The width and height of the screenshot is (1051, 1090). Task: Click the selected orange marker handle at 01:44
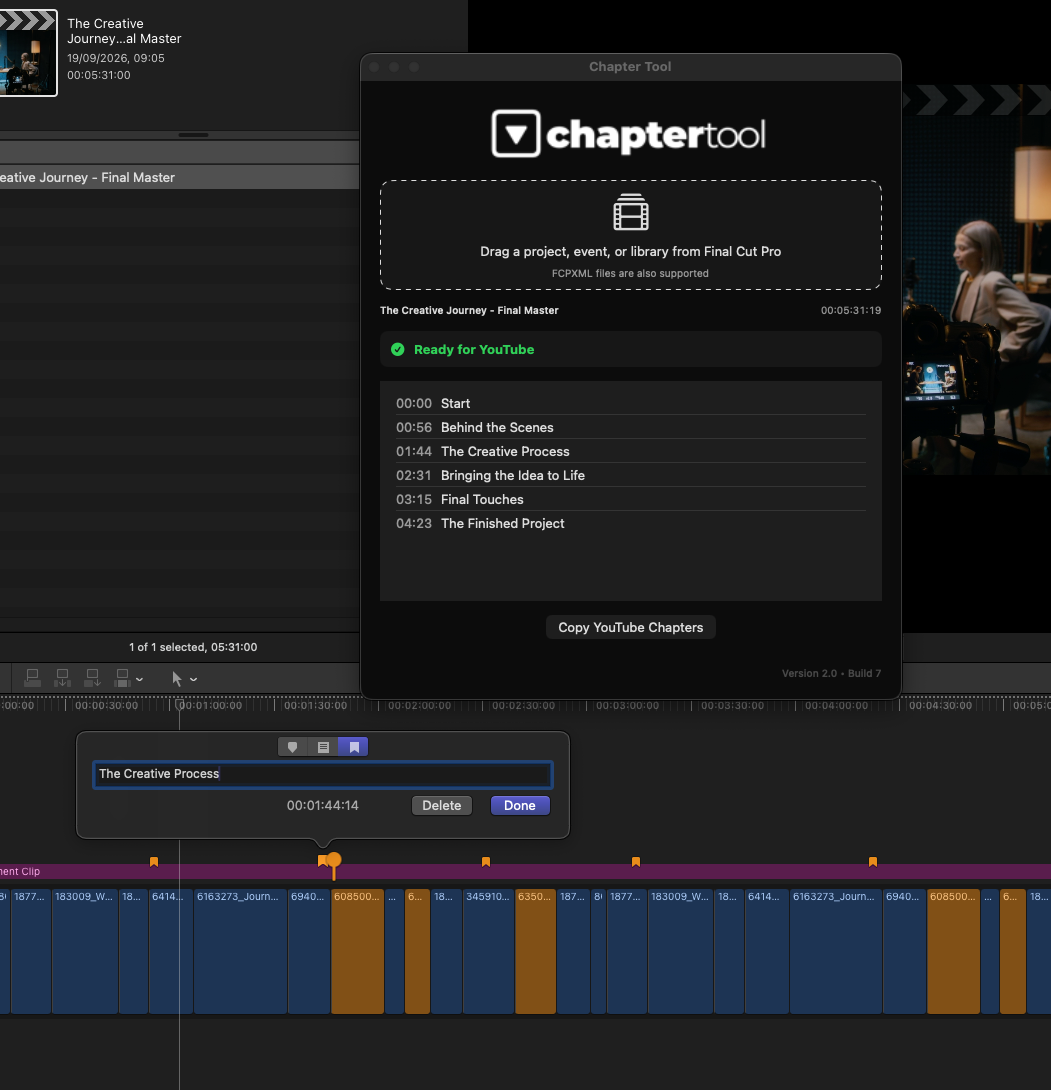334,861
